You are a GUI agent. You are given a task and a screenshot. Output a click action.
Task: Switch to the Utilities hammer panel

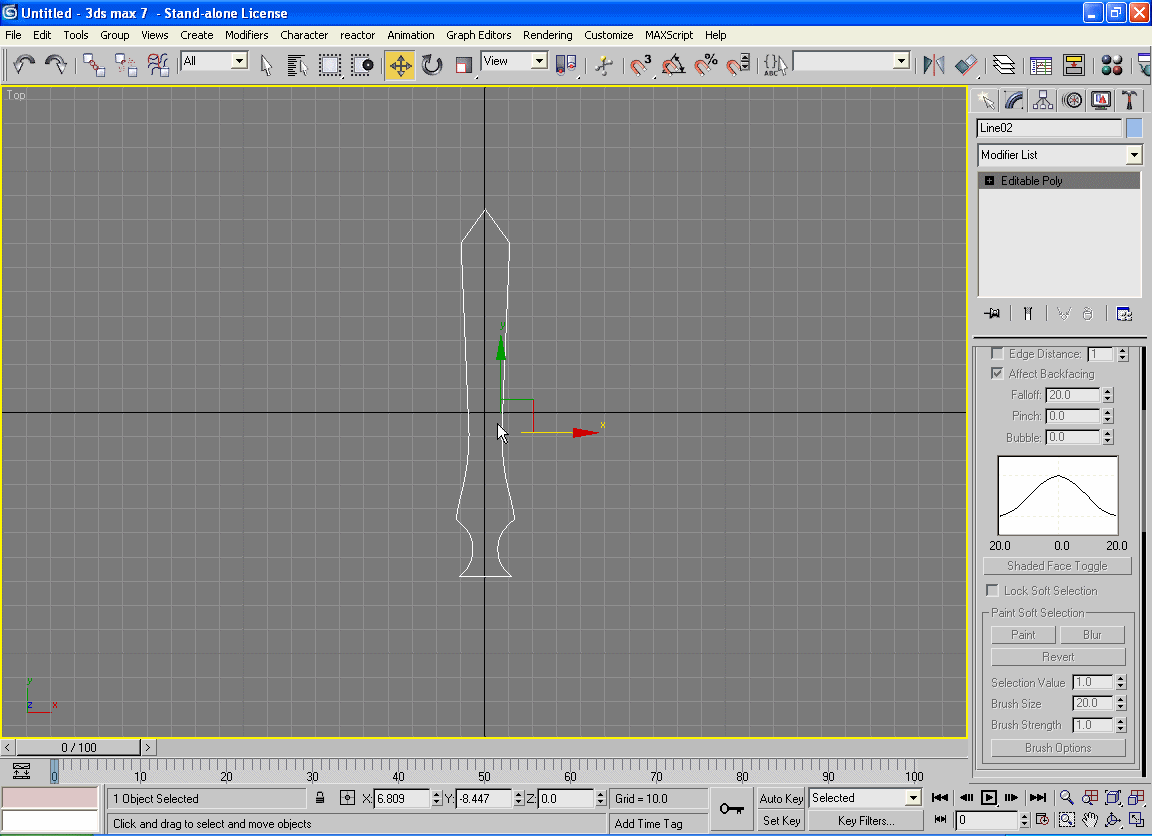coord(1129,100)
